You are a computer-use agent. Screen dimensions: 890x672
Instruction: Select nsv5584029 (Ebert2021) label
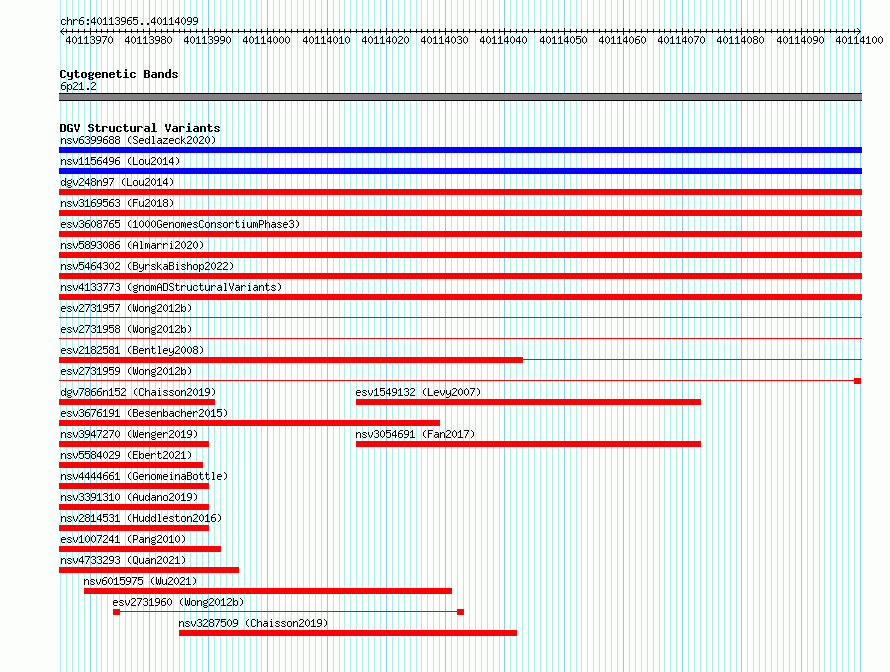click(x=126, y=455)
